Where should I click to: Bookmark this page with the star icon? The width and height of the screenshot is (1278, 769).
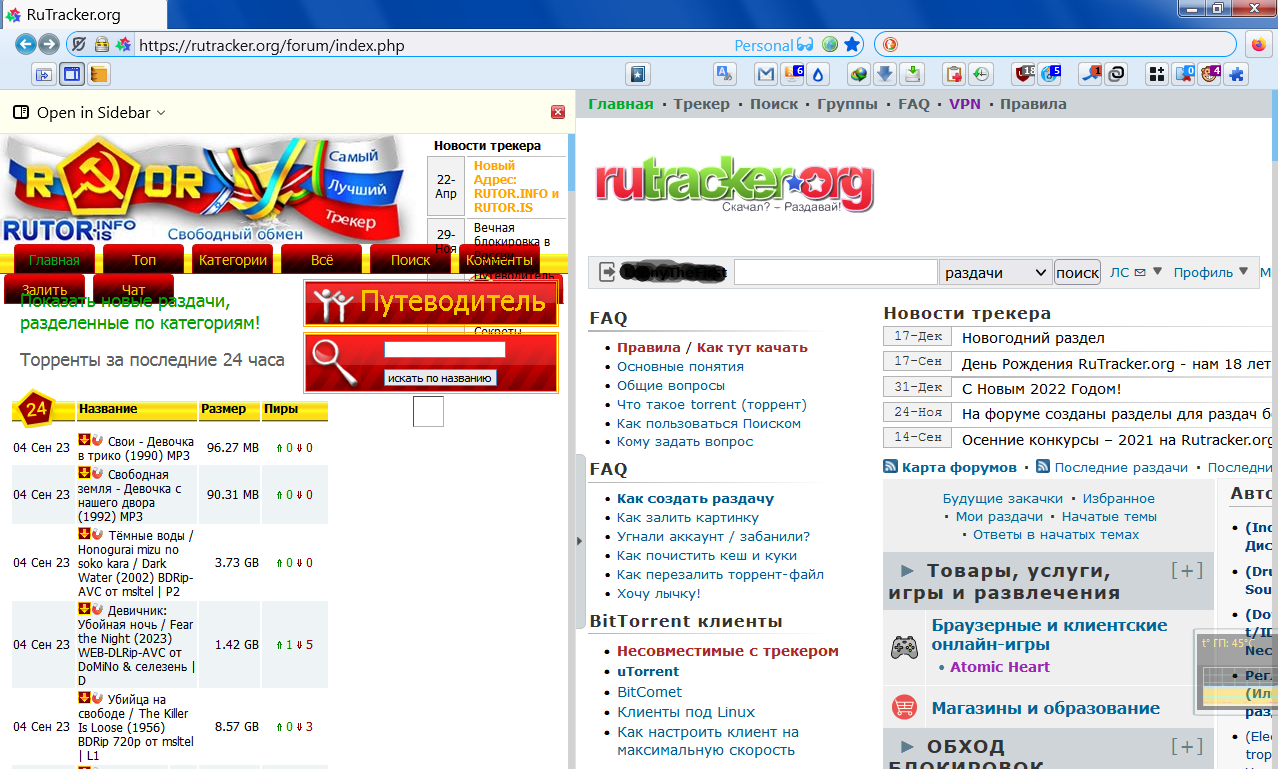click(x=852, y=45)
